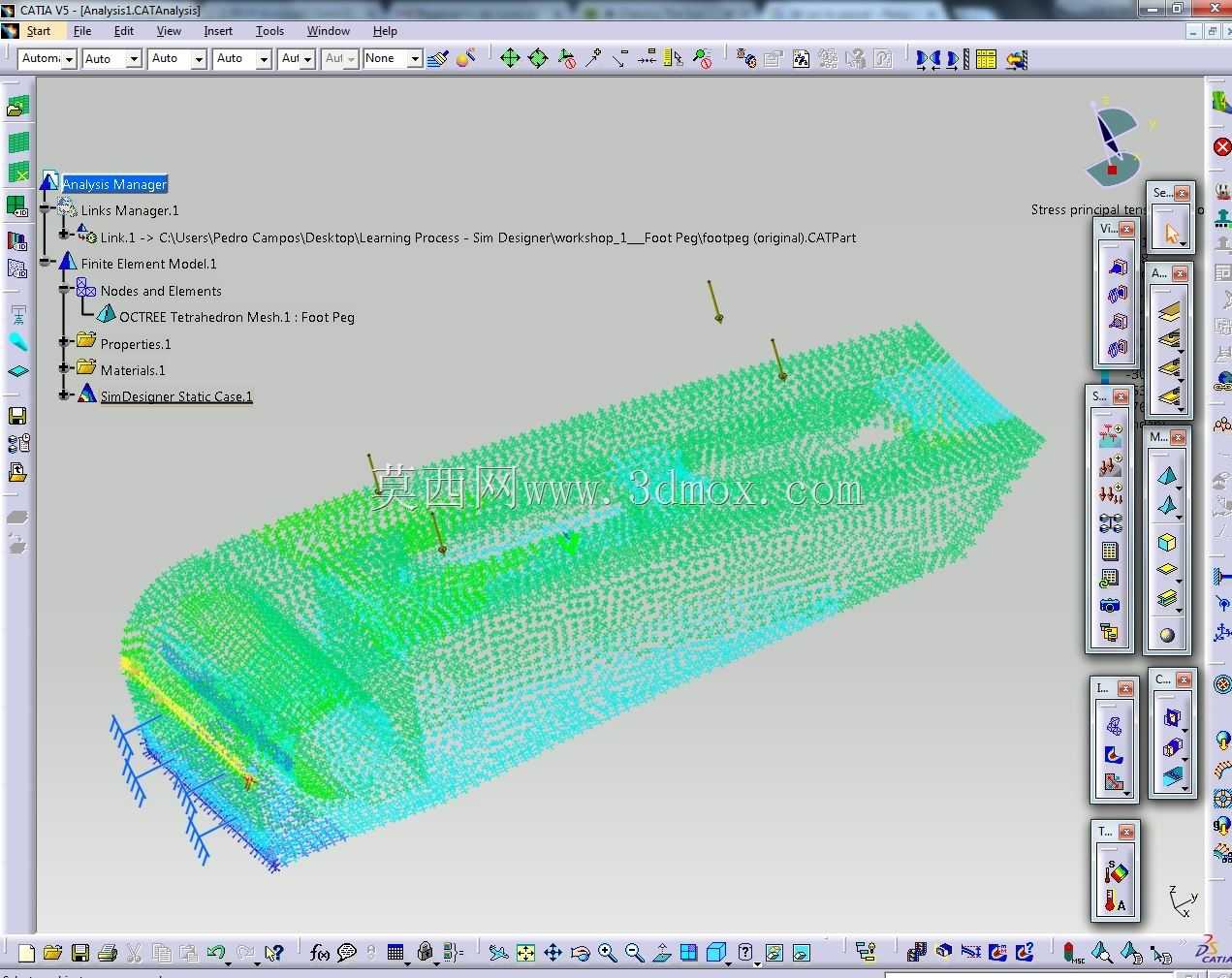
Task: Open the Tools menu
Action: pos(269,31)
